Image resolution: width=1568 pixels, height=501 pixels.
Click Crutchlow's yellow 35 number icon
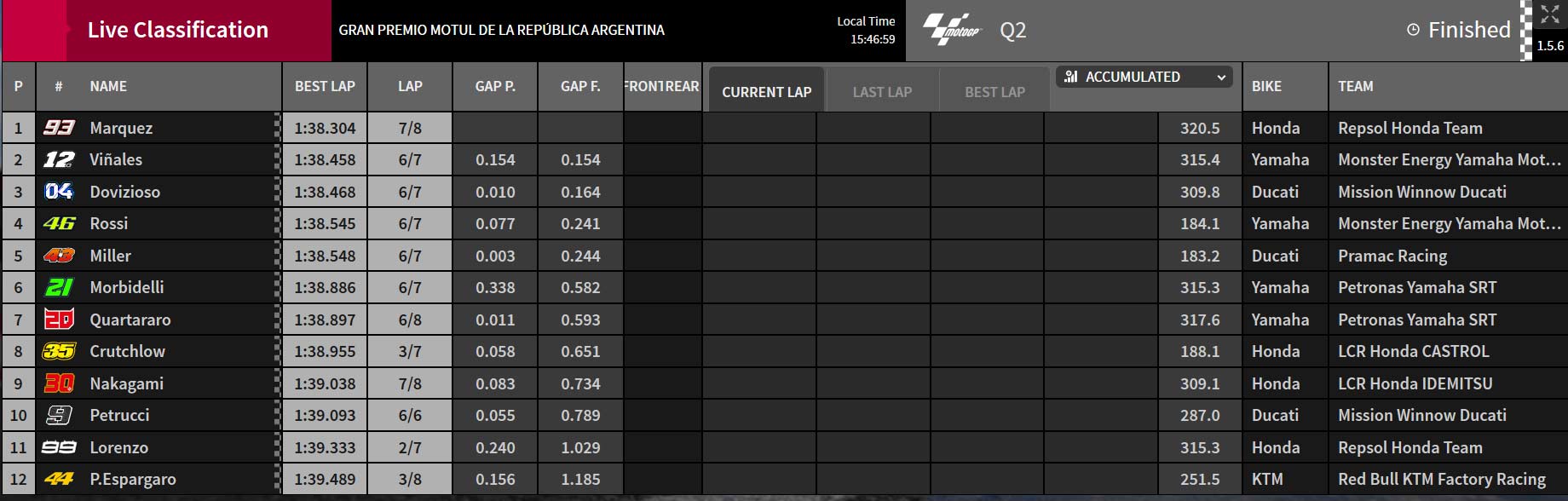59,351
